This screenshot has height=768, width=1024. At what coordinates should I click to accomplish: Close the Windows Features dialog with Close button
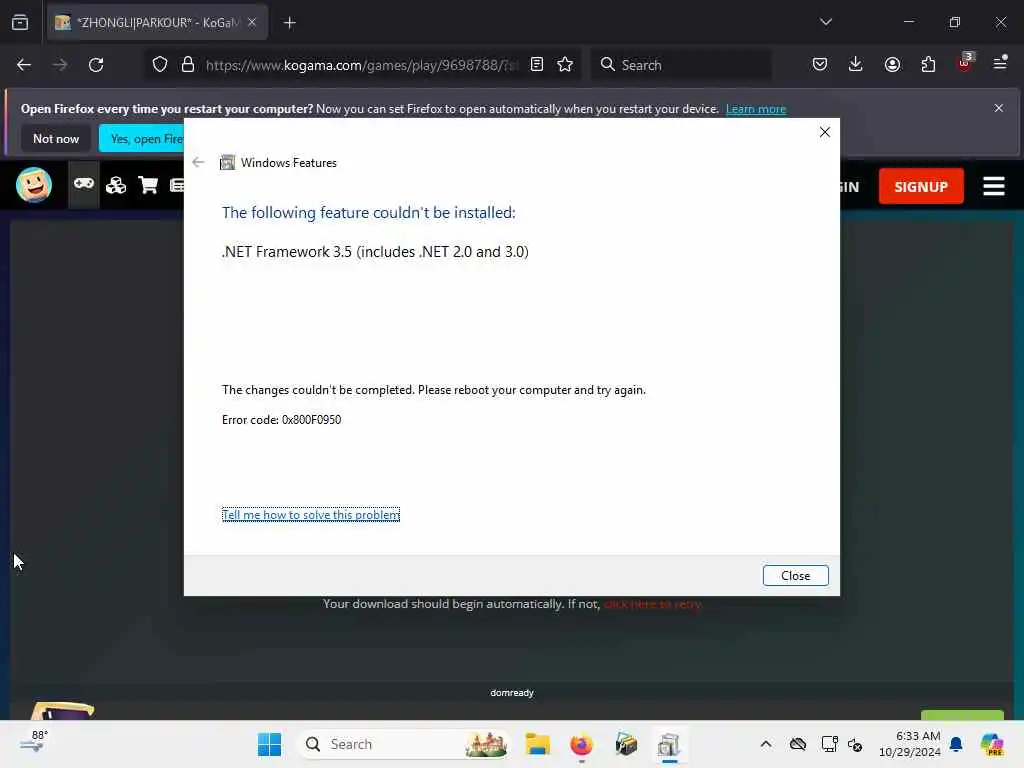click(x=795, y=575)
